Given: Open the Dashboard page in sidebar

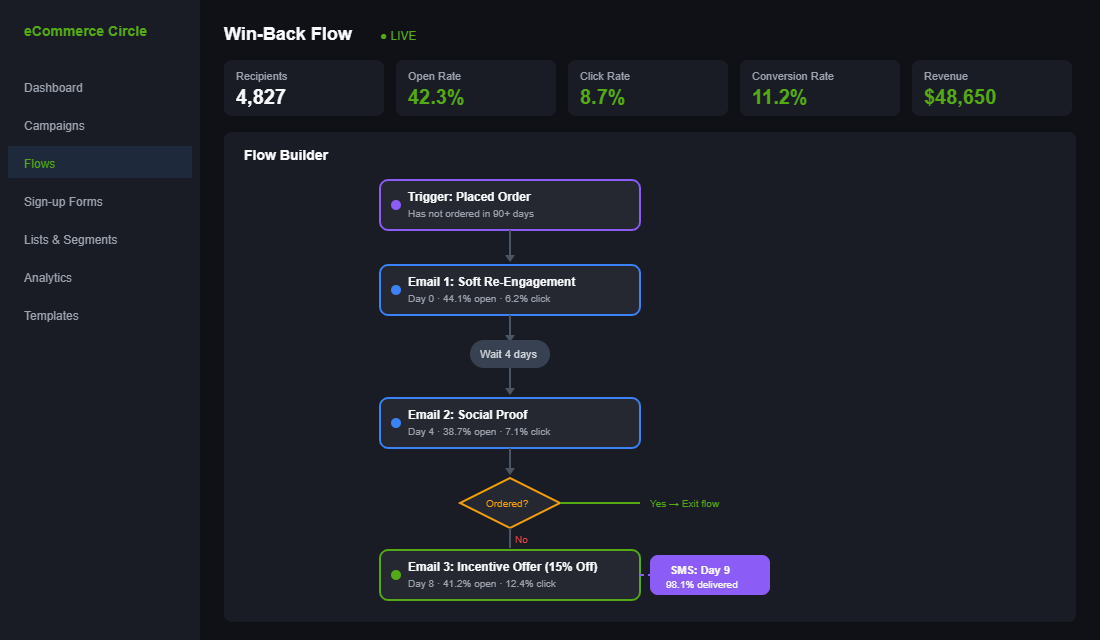Looking at the screenshot, I should click(54, 88).
